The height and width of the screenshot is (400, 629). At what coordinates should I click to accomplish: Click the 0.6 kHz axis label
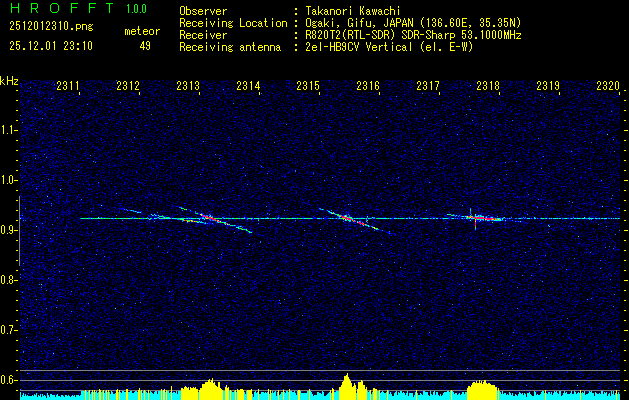[x=9, y=380]
